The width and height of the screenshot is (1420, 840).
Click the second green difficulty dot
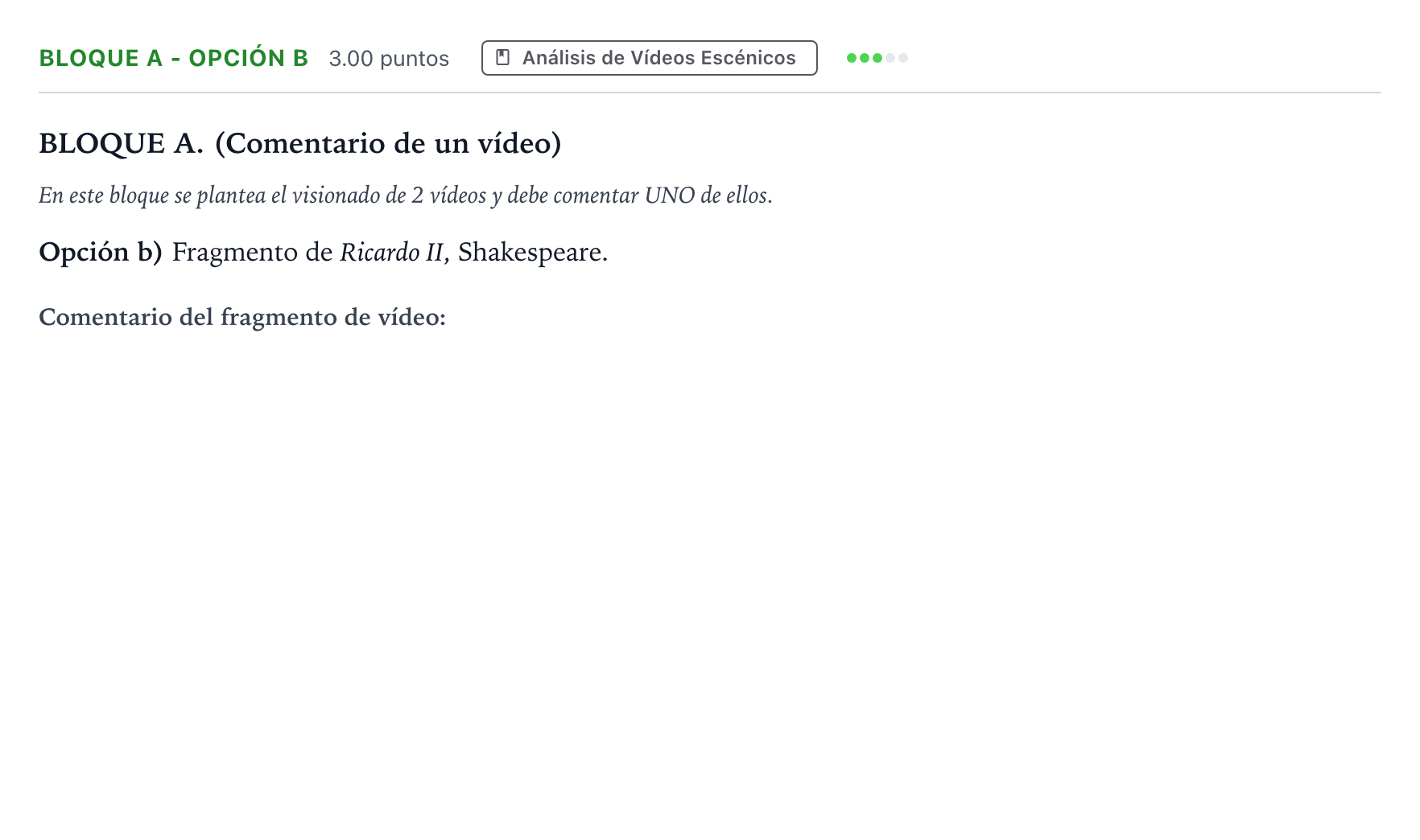pyautogui.click(x=865, y=58)
